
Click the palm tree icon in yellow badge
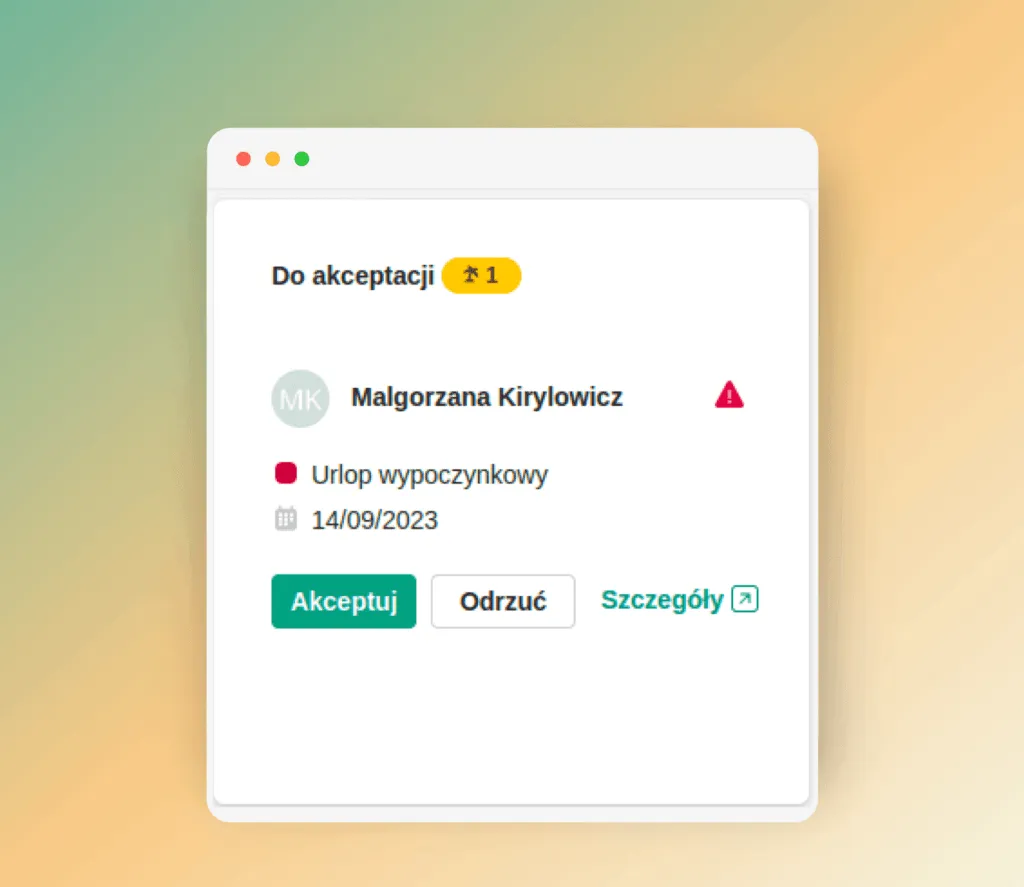(x=470, y=275)
